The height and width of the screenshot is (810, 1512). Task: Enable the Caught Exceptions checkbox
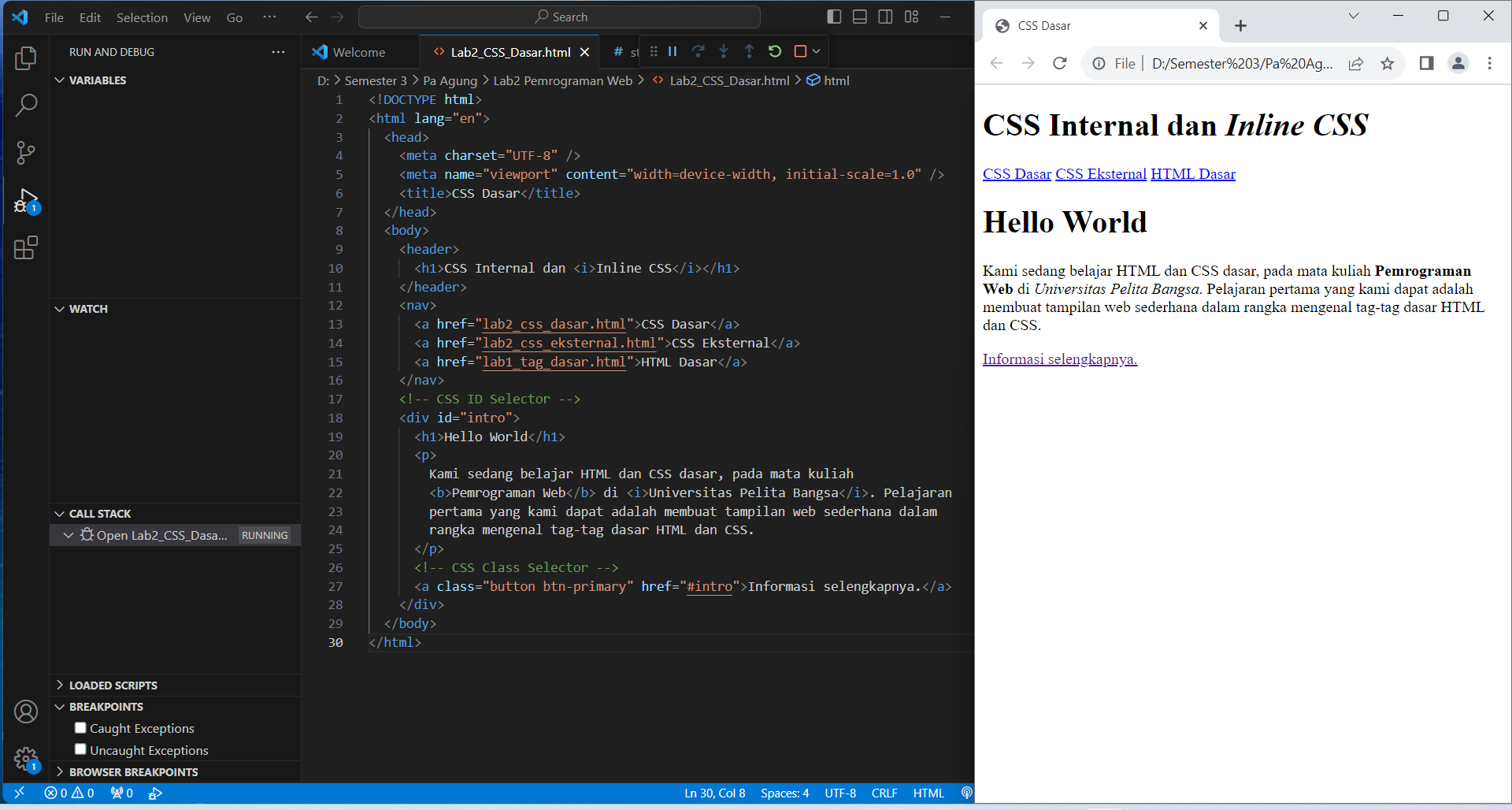80,727
